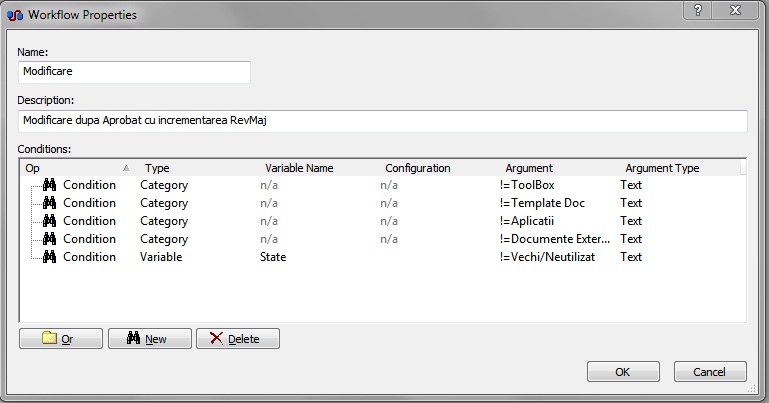
Task: Confirm the dialog with OK
Action: tap(623, 372)
